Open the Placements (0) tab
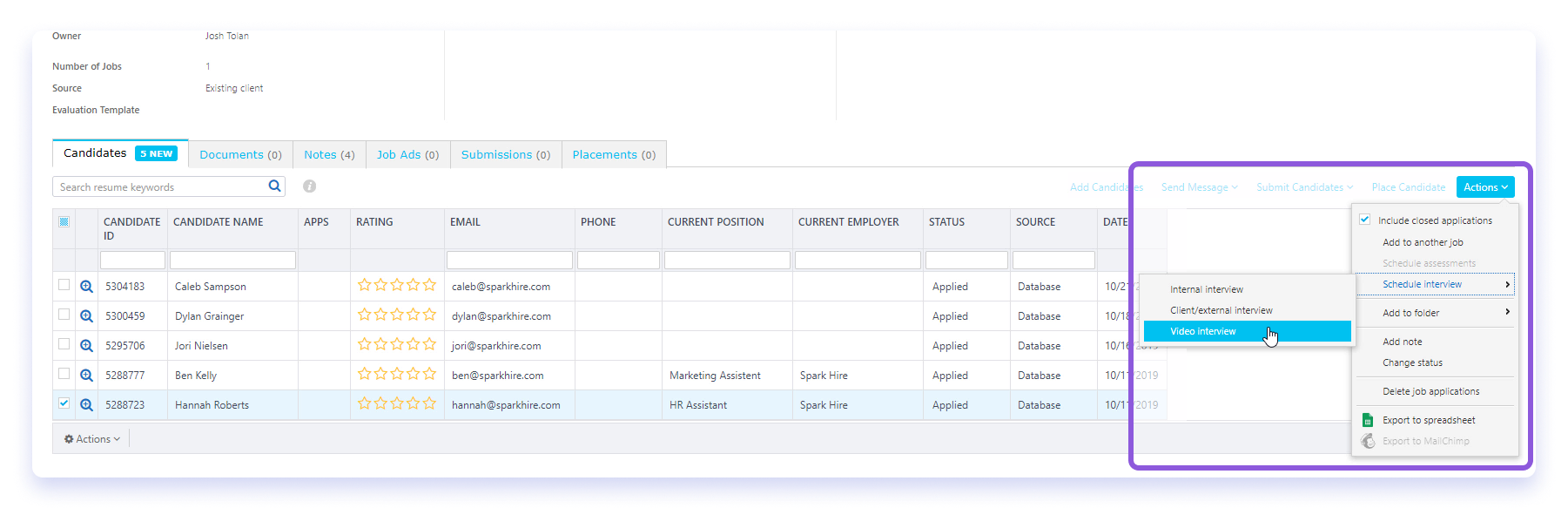 click(x=614, y=154)
